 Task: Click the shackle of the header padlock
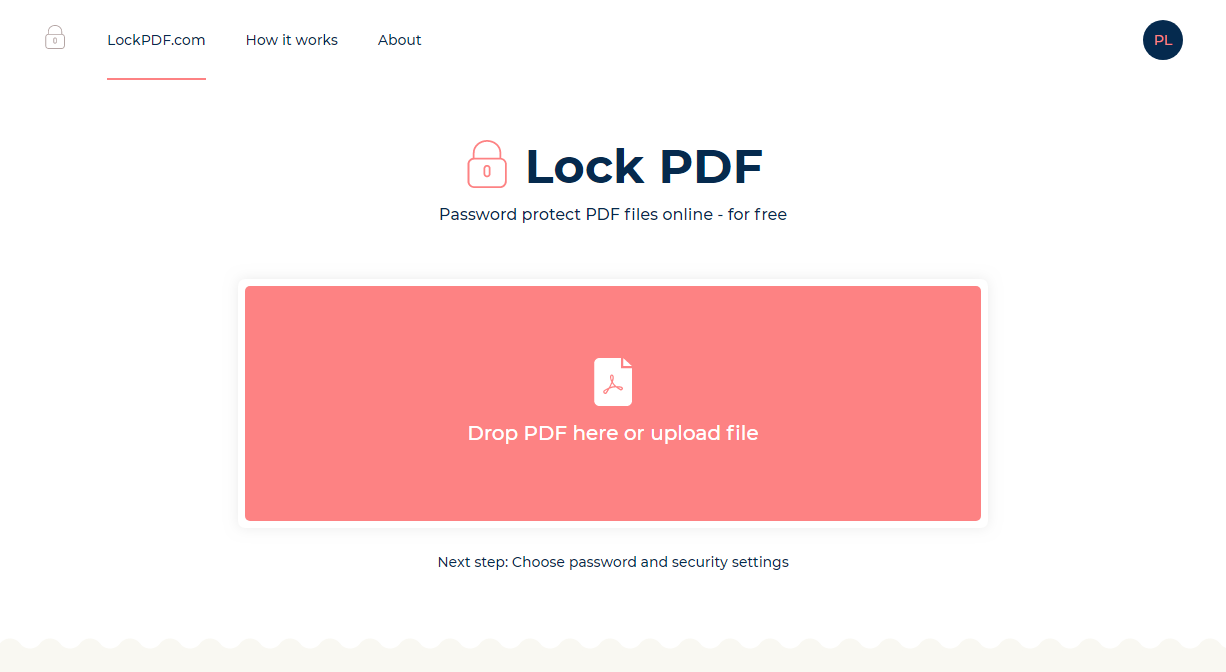point(55,29)
